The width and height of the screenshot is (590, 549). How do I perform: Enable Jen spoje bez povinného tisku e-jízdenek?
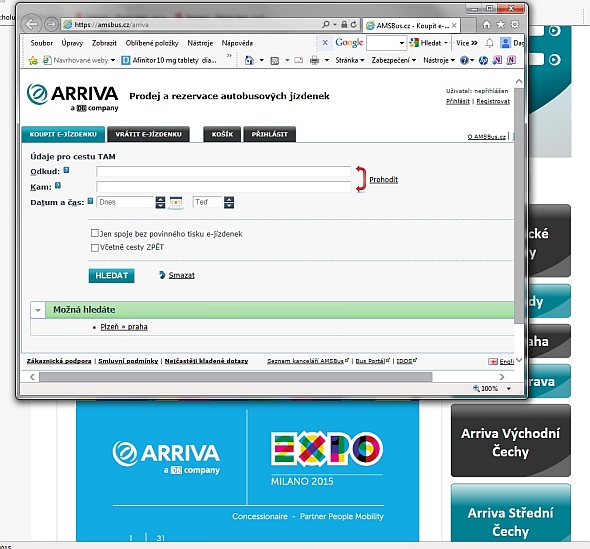[95, 233]
